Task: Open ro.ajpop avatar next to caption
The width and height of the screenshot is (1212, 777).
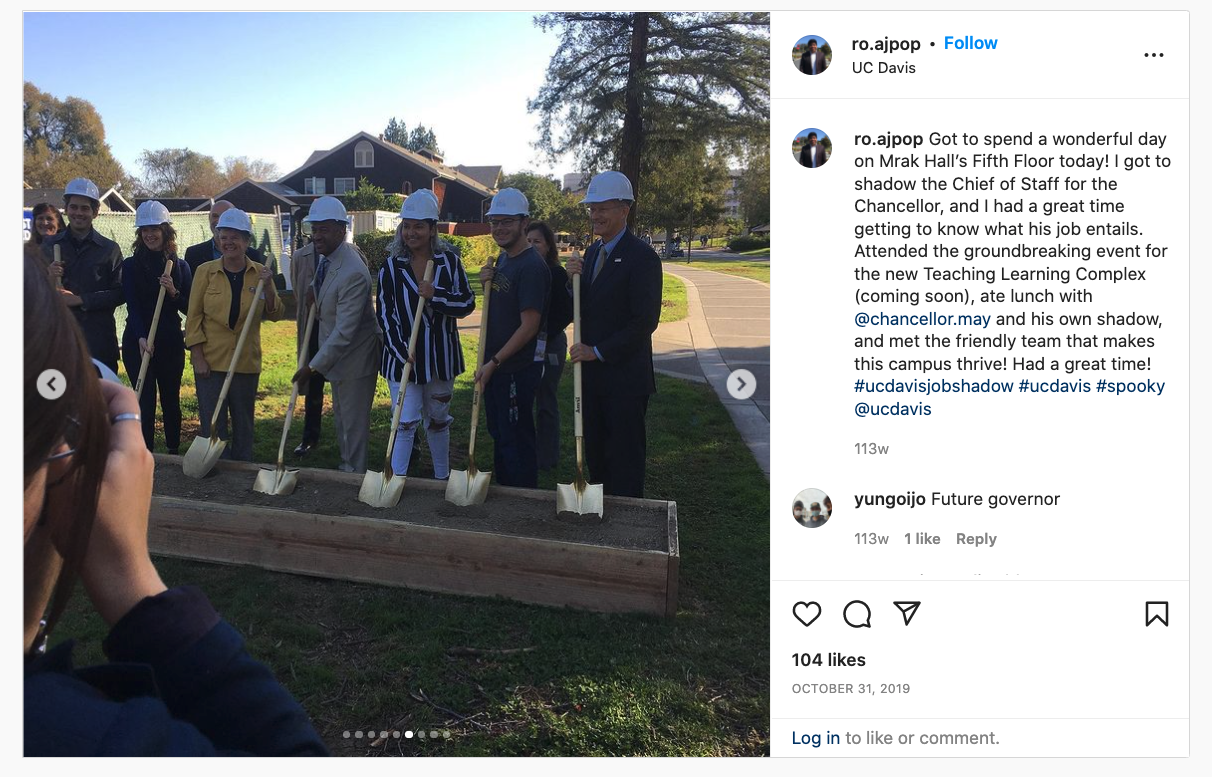Action: click(x=812, y=148)
